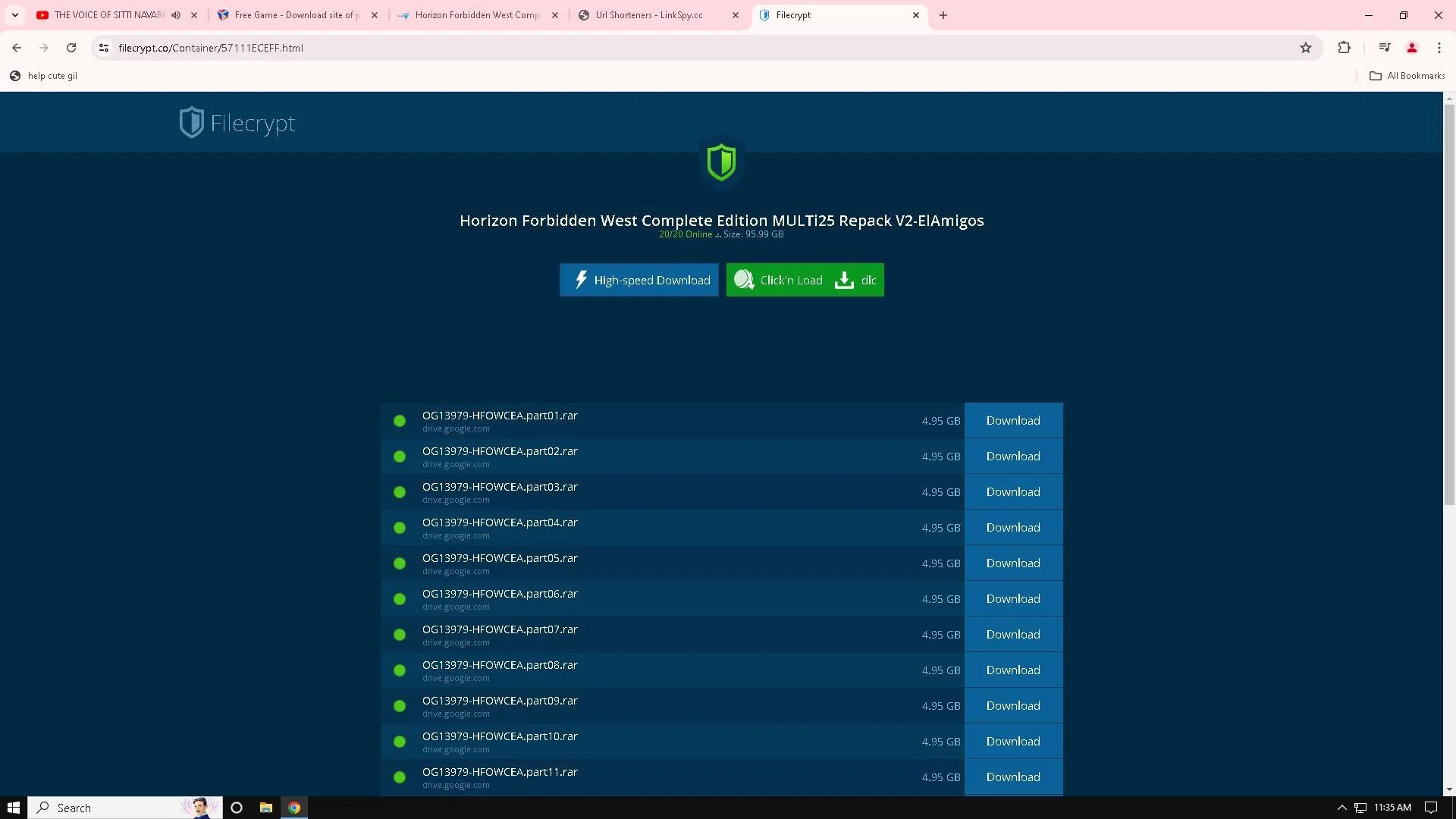Image resolution: width=1456 pixels, height=819 pixels.
Task: Click the Chrome taskbar icon
Action: [294, 808]
